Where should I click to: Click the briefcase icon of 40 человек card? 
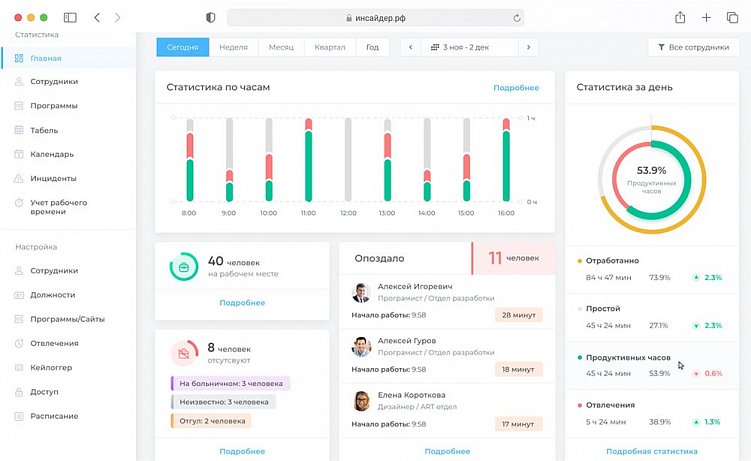click(183, 267)
